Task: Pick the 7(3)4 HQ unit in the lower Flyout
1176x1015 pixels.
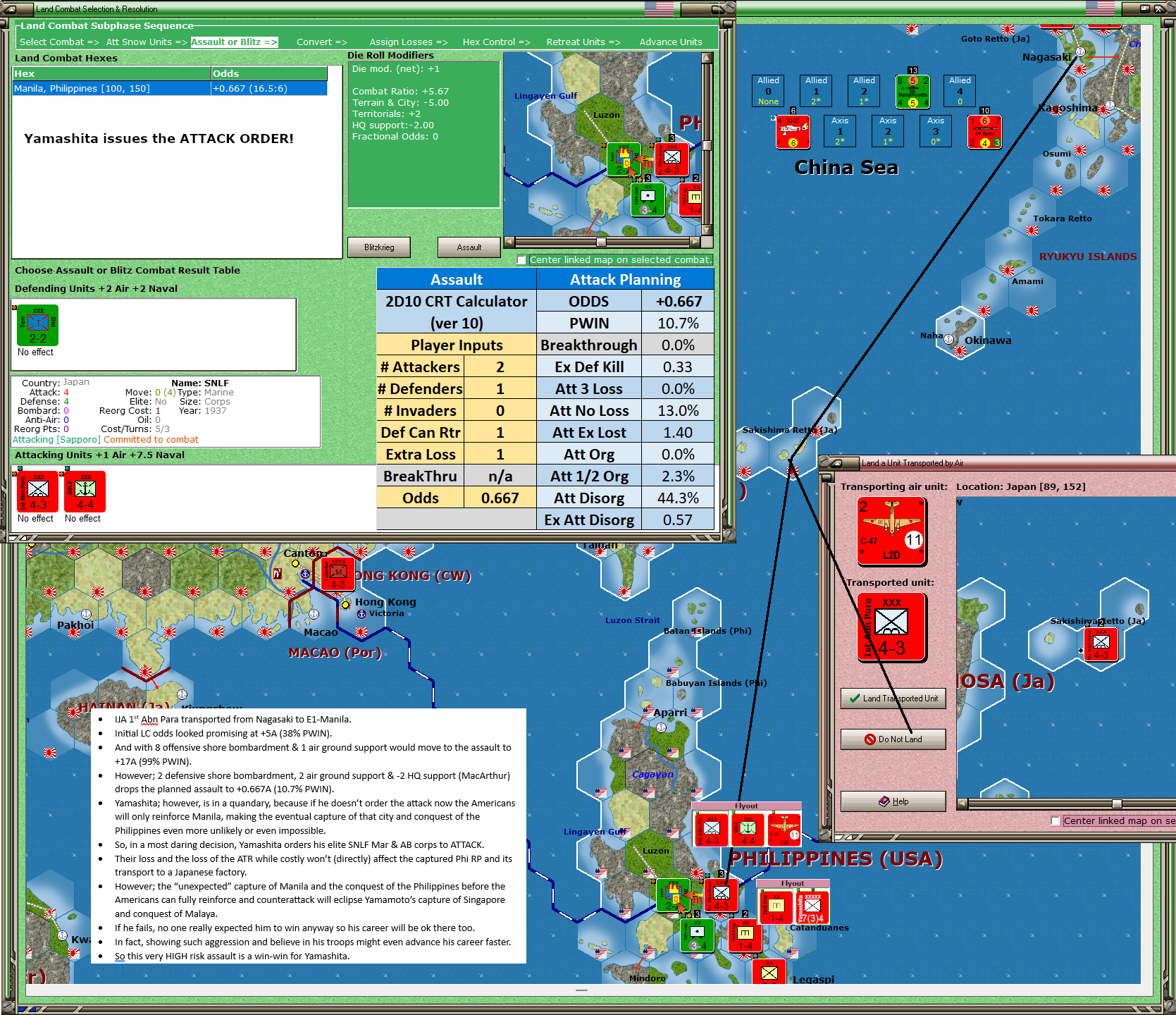Action: click(x=812, y=906)
